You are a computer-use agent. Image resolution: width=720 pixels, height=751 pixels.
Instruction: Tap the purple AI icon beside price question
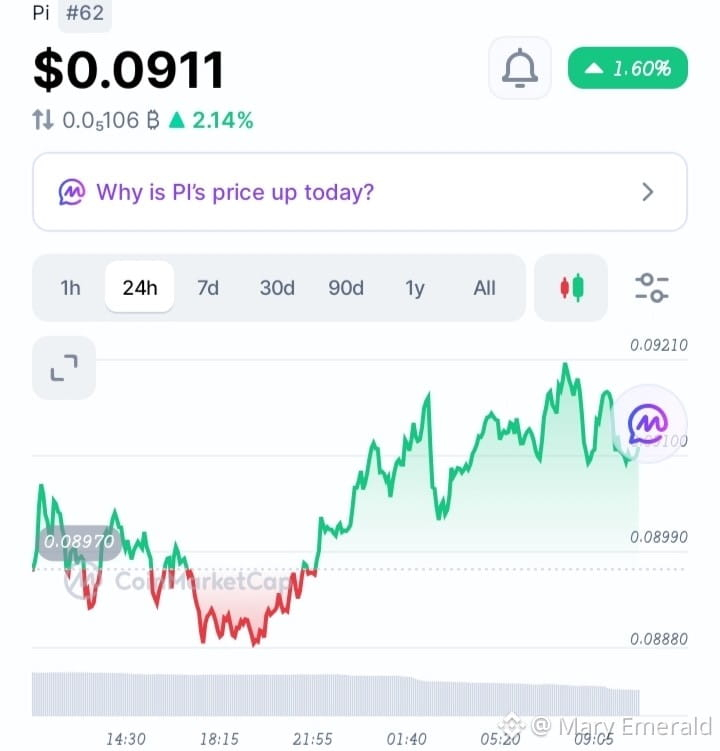(72, 192)
